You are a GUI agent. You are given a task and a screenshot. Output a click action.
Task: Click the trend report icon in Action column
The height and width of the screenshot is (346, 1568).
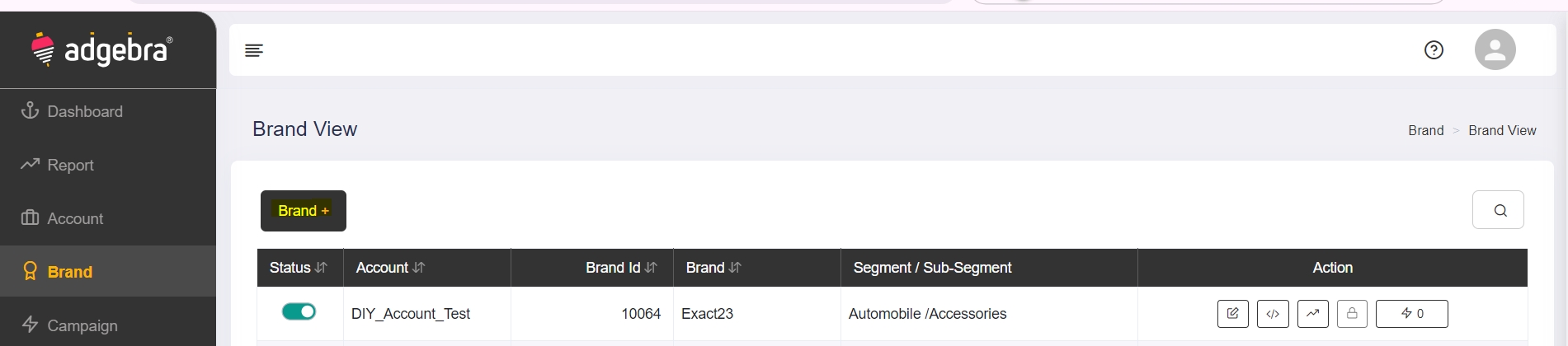[1312, 314]
